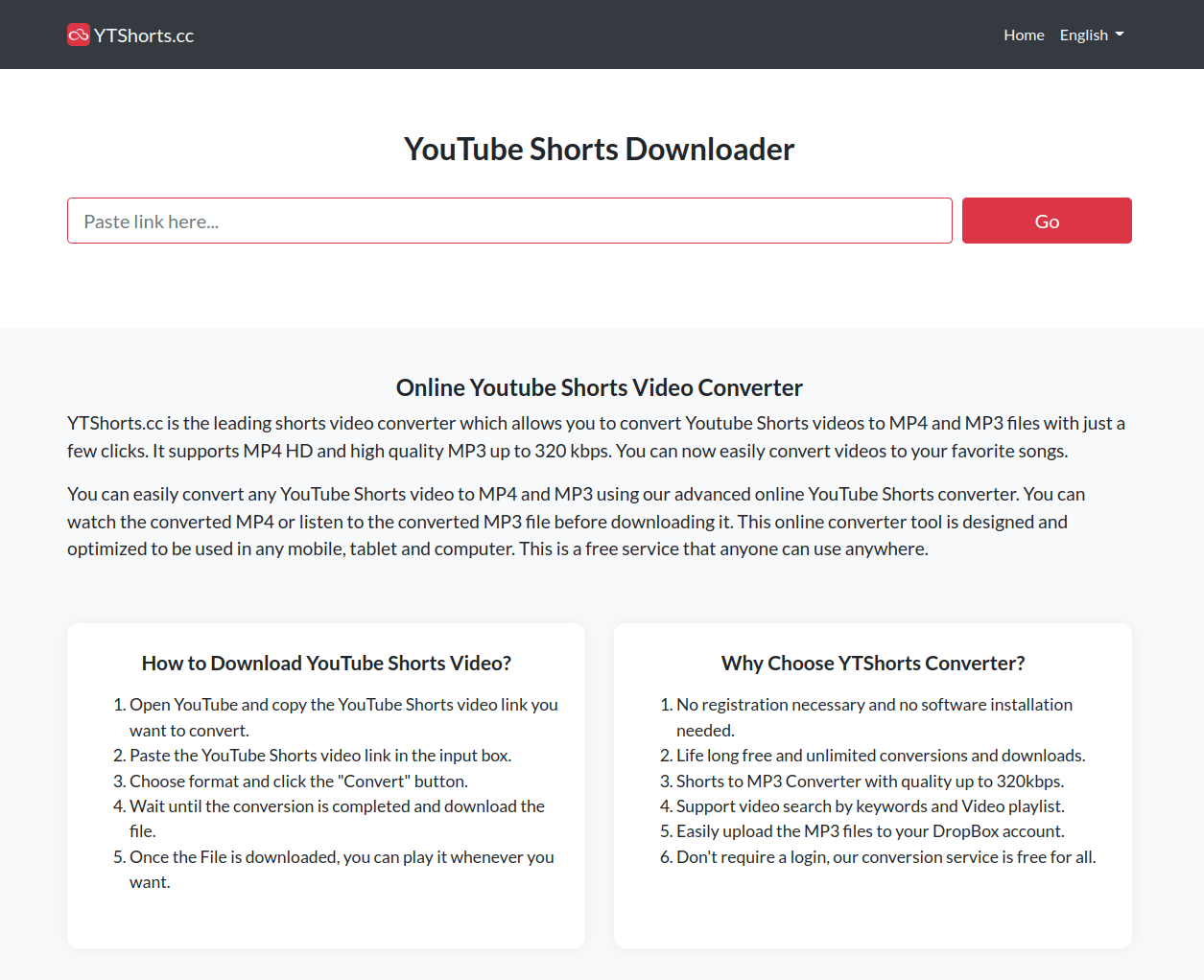Click the YTShorts.cc brand name text

142,35
